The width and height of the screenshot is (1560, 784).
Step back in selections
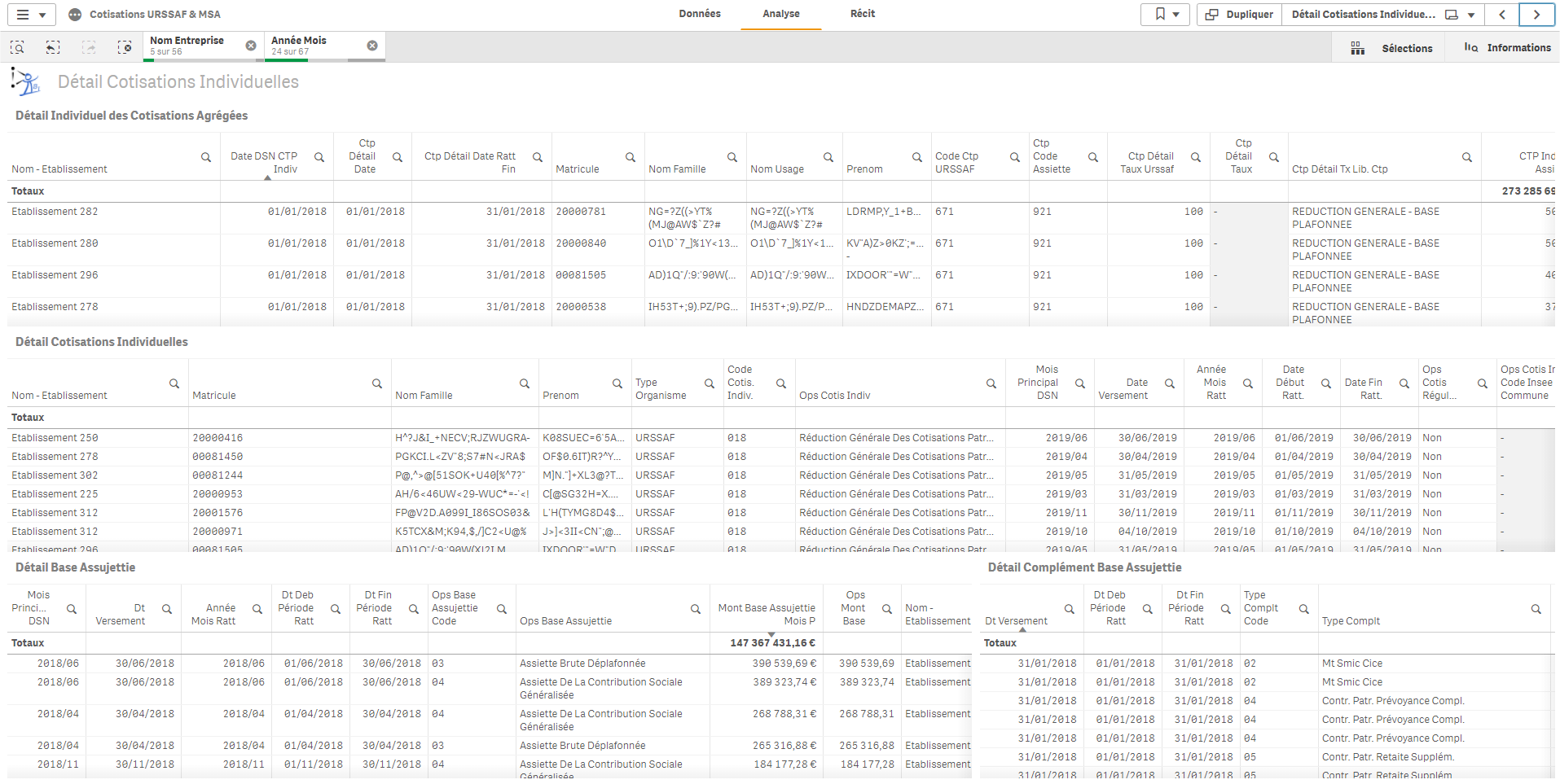point(53,47)
